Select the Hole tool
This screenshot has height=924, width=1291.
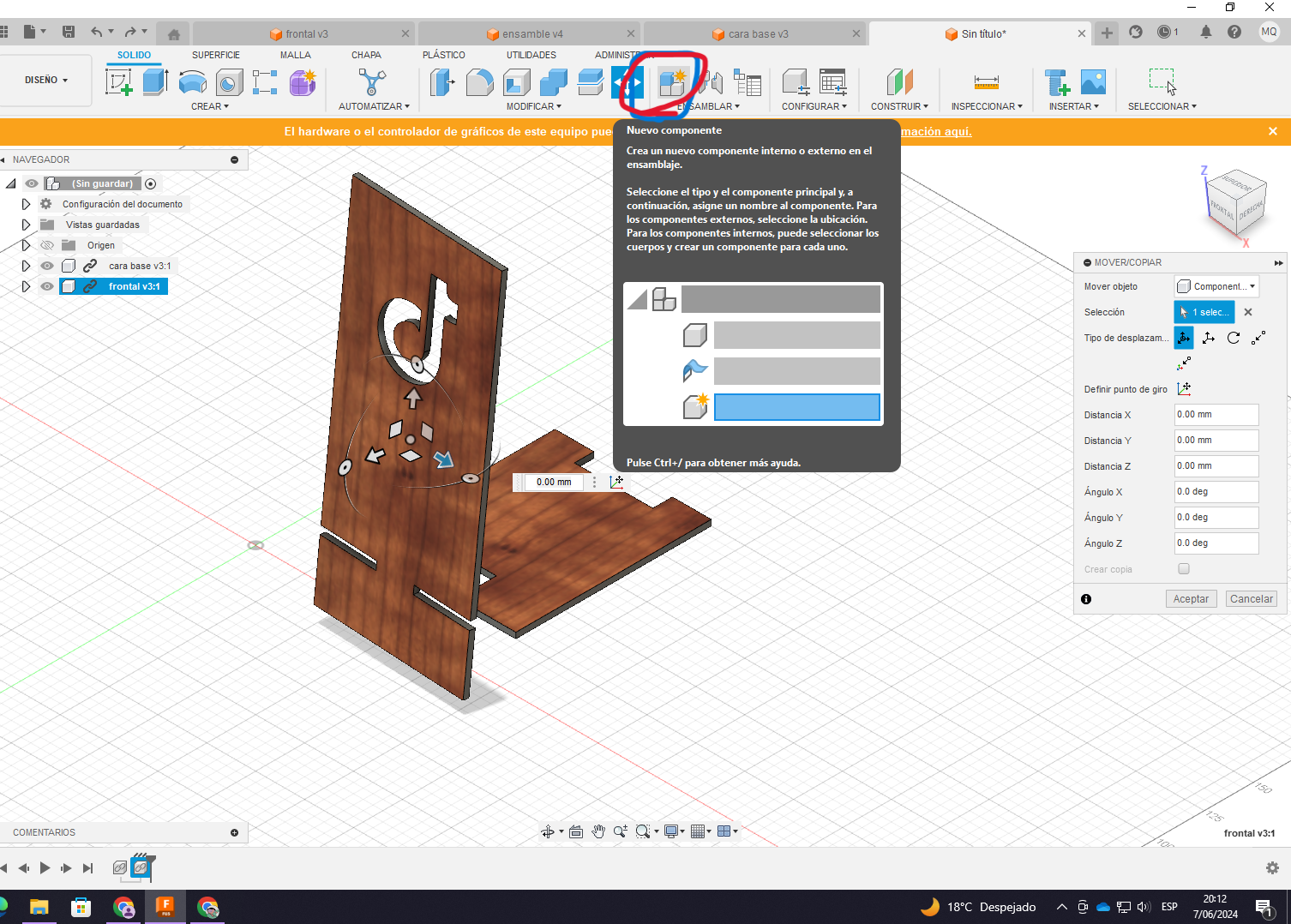pyautogui.click(x=229, y=83)
